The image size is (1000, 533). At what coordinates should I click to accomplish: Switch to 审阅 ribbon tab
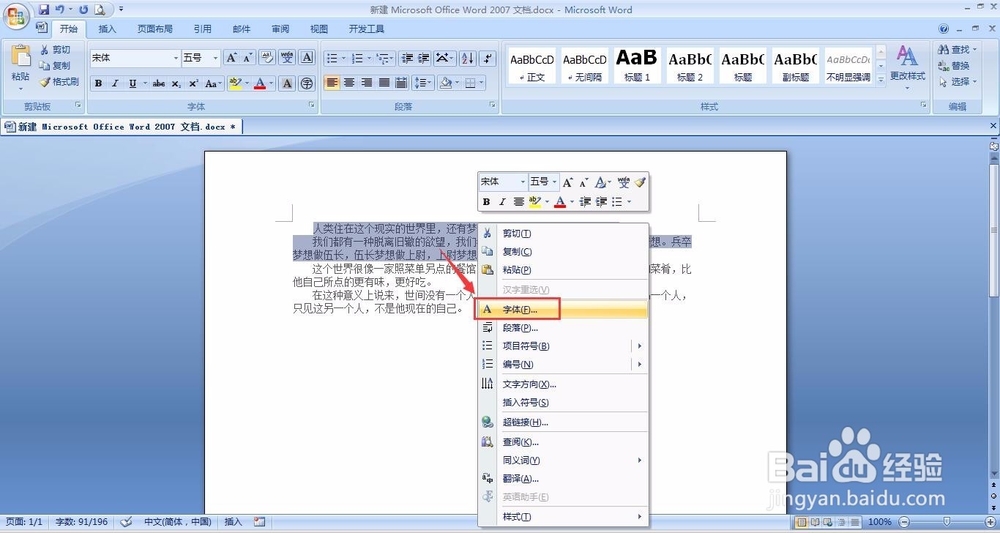tap(280, 29)
